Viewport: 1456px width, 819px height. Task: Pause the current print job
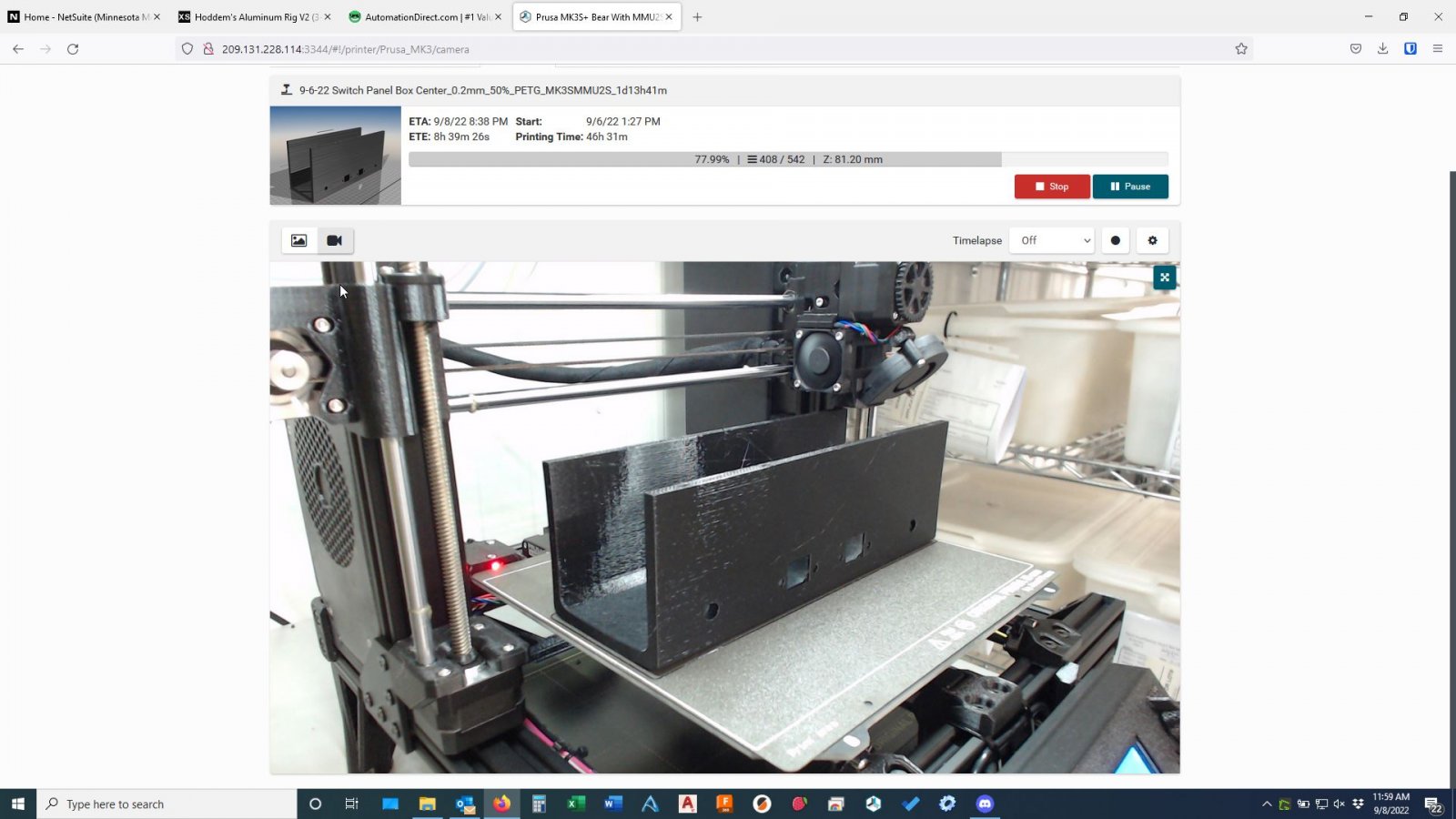coord(1130,187)
